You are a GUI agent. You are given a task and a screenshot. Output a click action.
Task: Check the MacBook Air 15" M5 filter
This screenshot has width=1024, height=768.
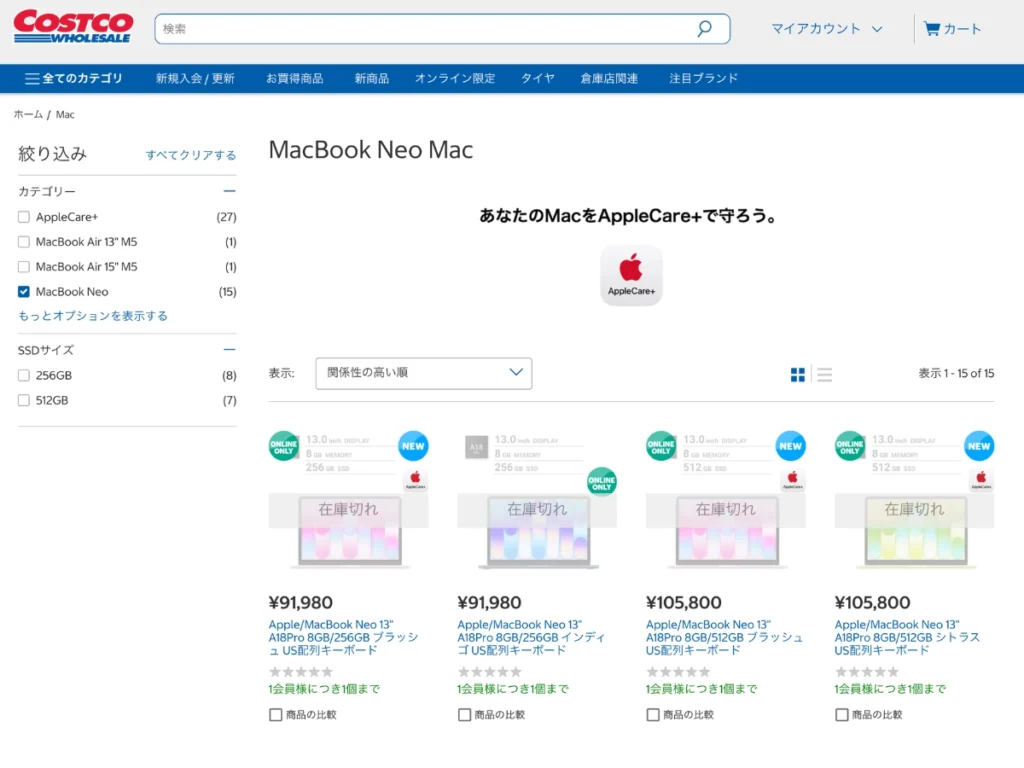(24, 266)
